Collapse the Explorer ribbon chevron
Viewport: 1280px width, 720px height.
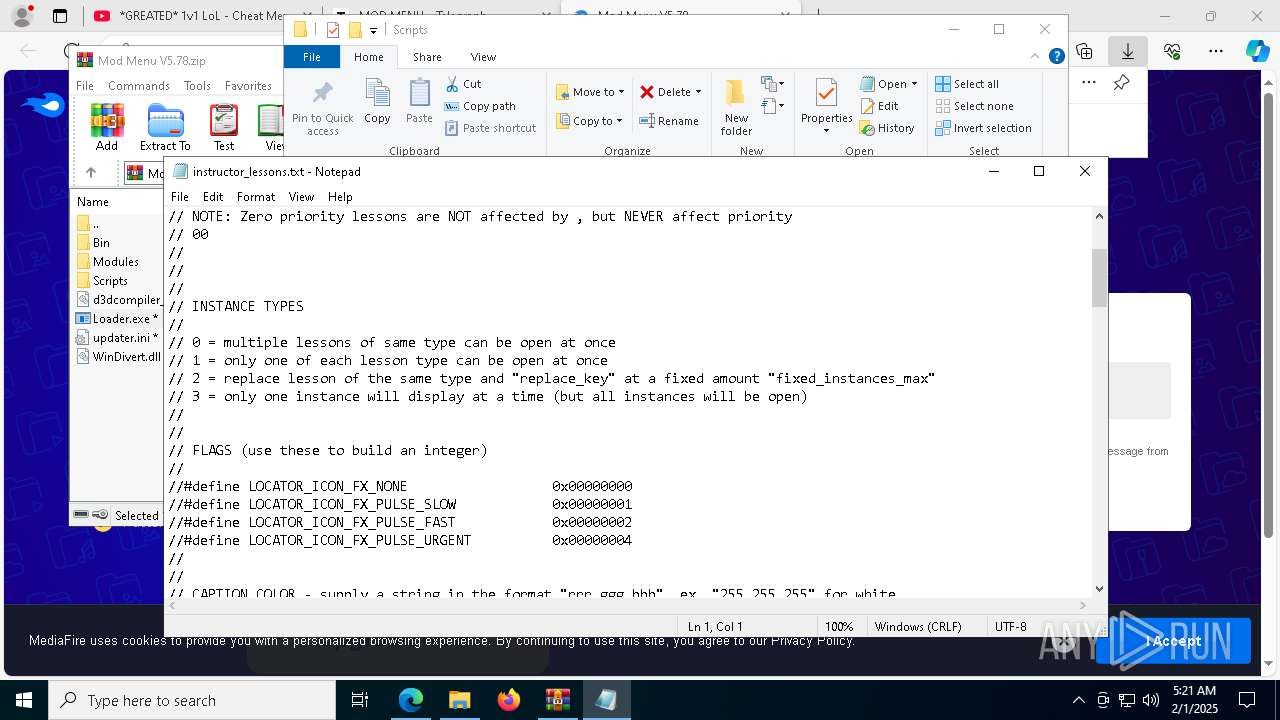[1037, 57]
